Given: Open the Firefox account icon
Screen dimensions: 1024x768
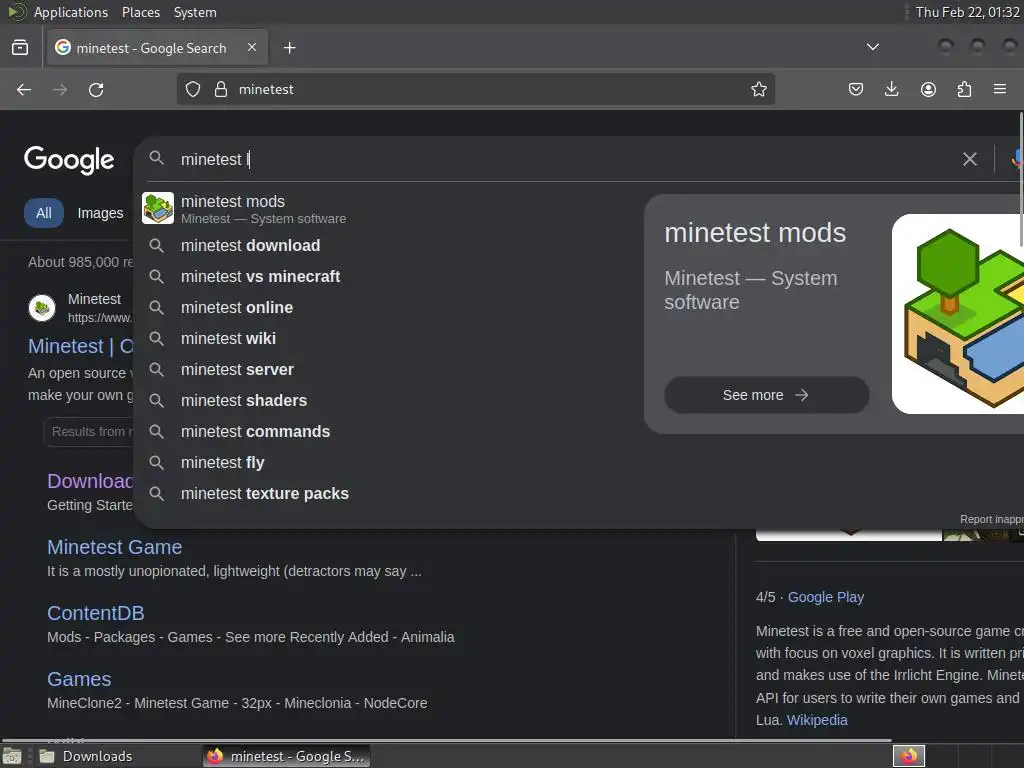Looking at the screenshot, I should click(x=928, y=89).
